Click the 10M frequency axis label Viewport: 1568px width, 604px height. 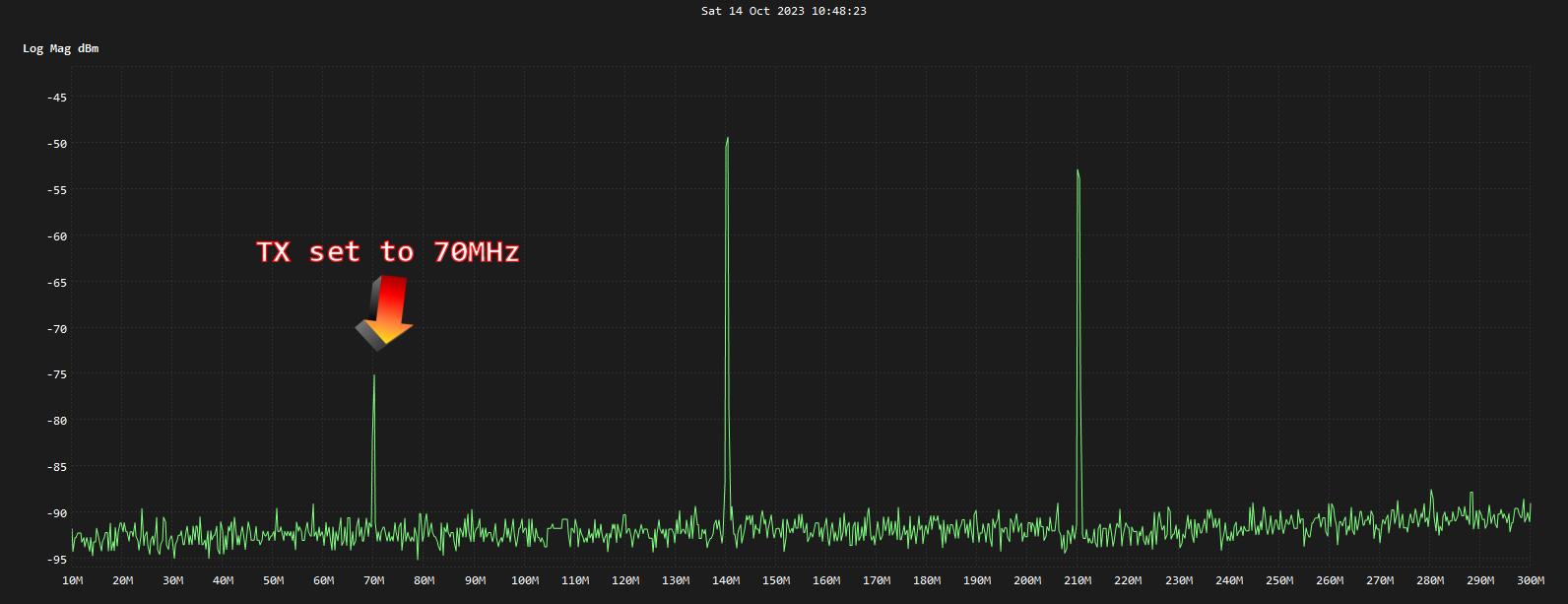73,580
